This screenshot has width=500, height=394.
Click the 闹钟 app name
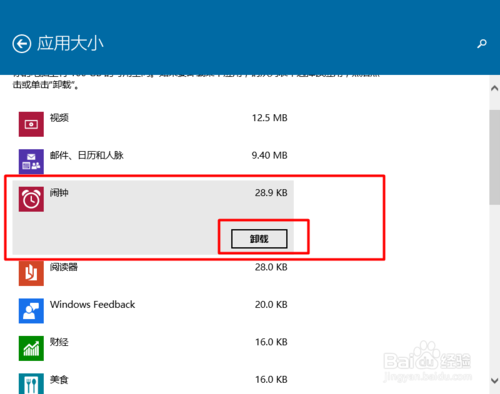click(59, 193)
